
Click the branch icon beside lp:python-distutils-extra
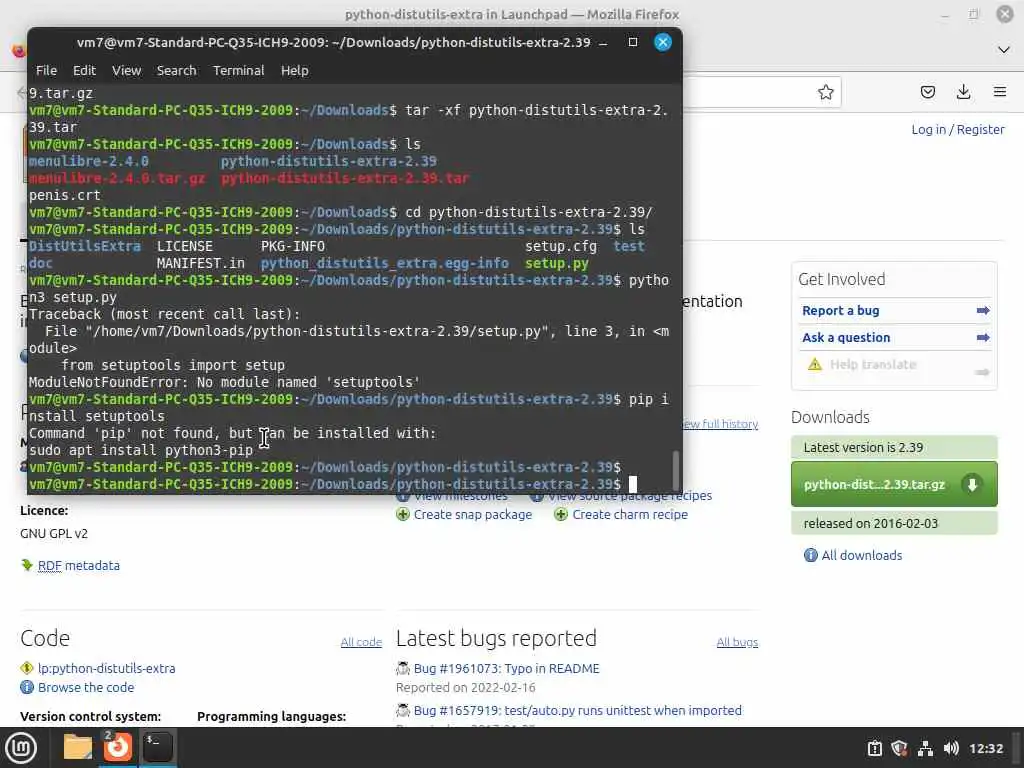pyautogui.click(x=27, y=668)
